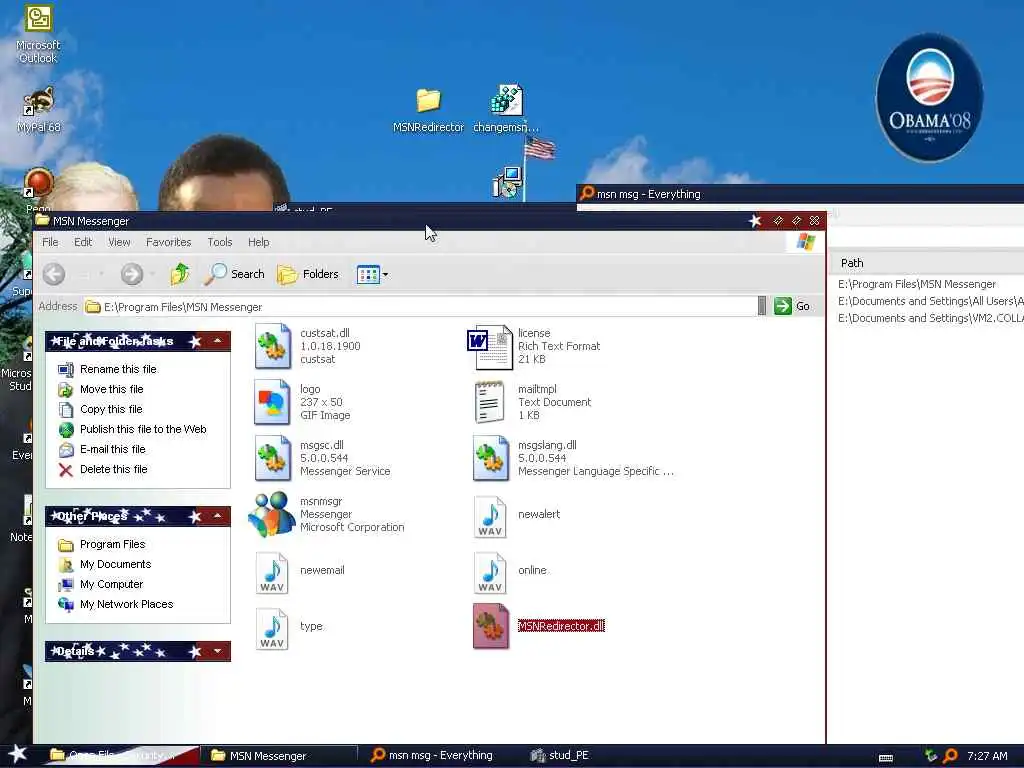Select the MSNRedirector.dll file icon
Viewport: 1024px width, 768px height.
click(x=491, y=626)
